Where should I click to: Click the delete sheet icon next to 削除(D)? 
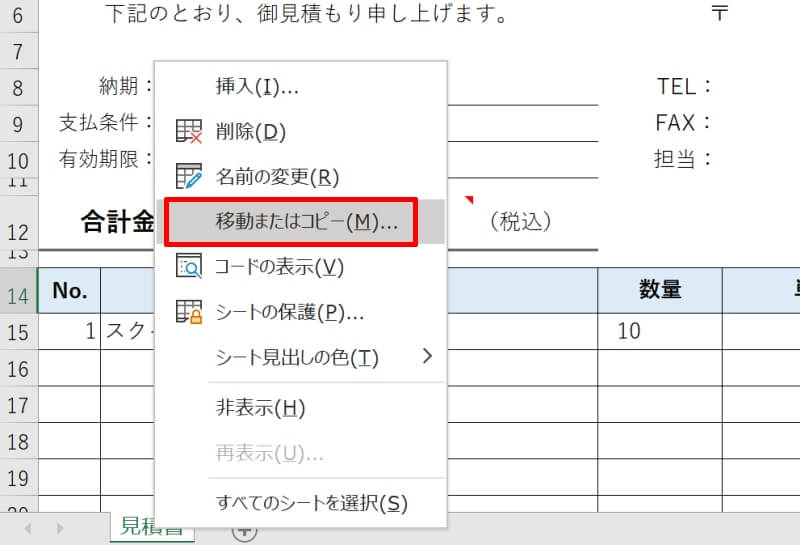(x=189, y=132)
